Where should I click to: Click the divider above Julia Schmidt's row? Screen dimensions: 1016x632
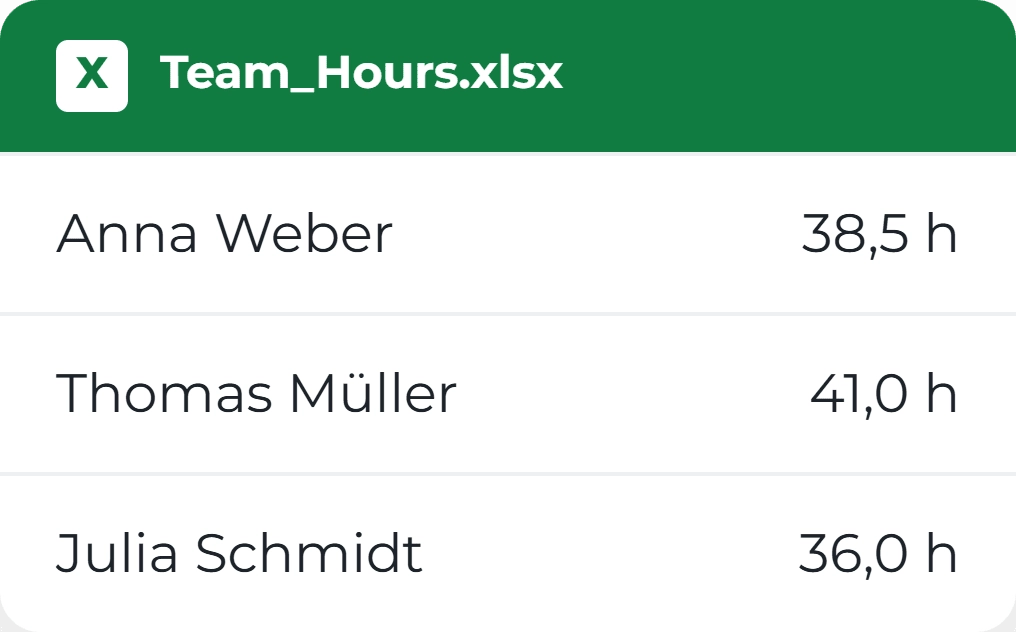click(x=508, y=474)
